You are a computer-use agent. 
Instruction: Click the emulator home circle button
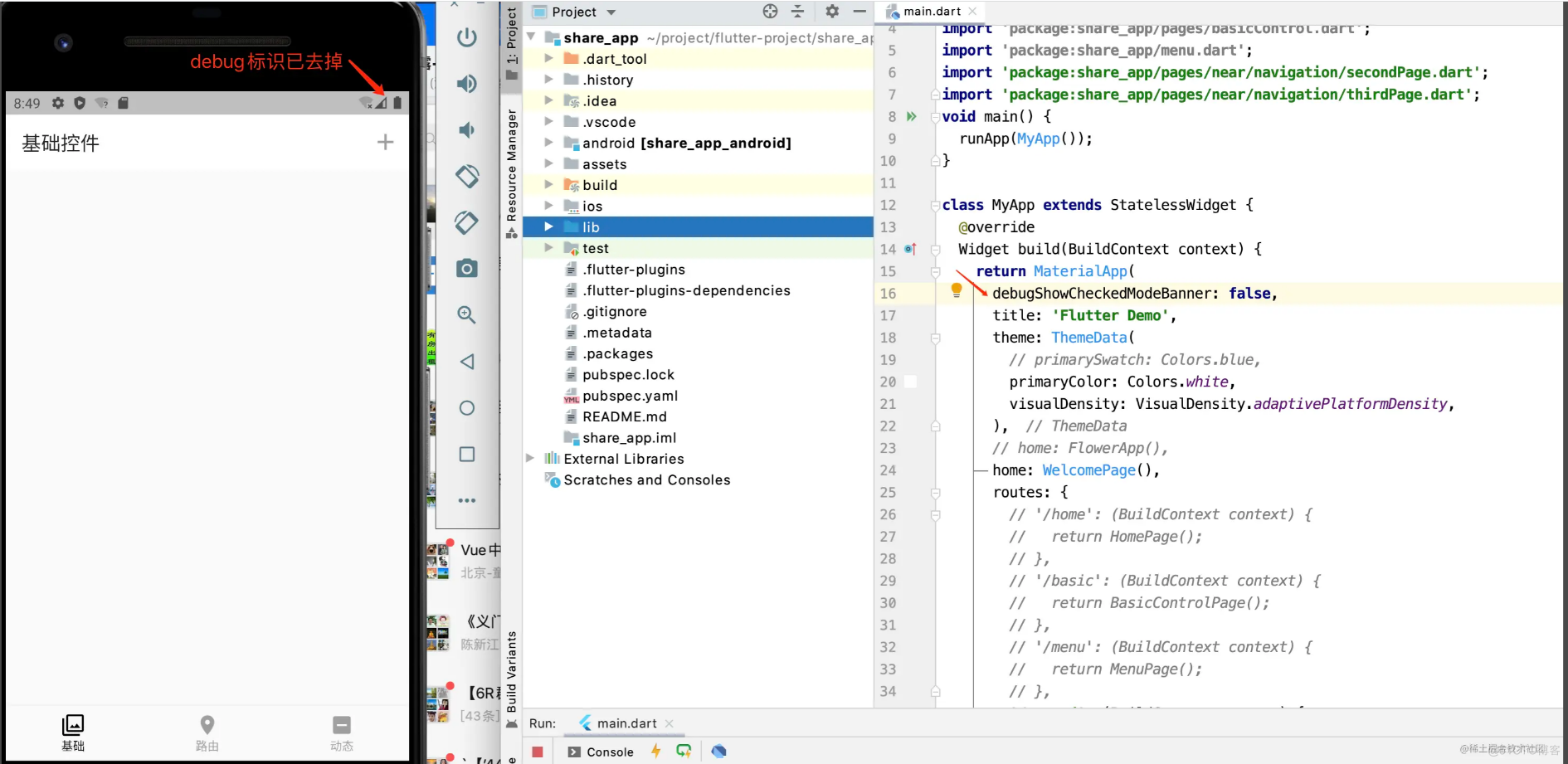click(x=467, y=408)
